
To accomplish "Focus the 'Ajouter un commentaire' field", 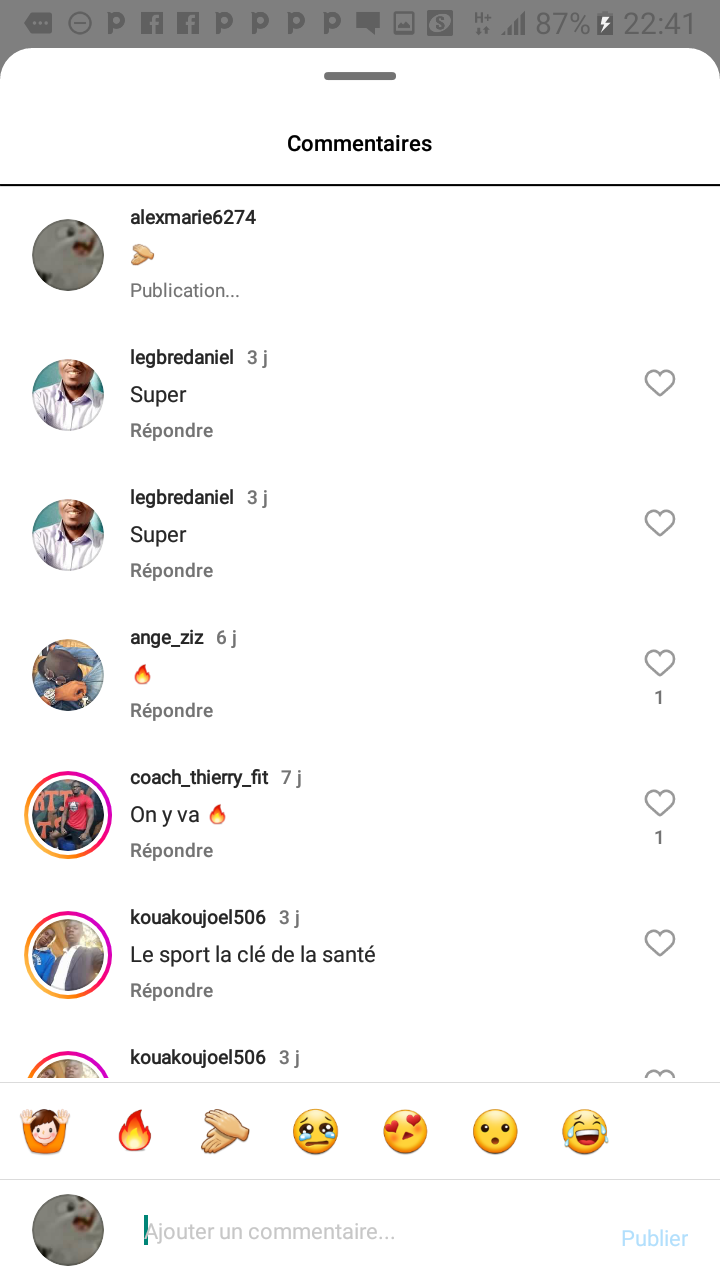I will tap(370, 1232).
